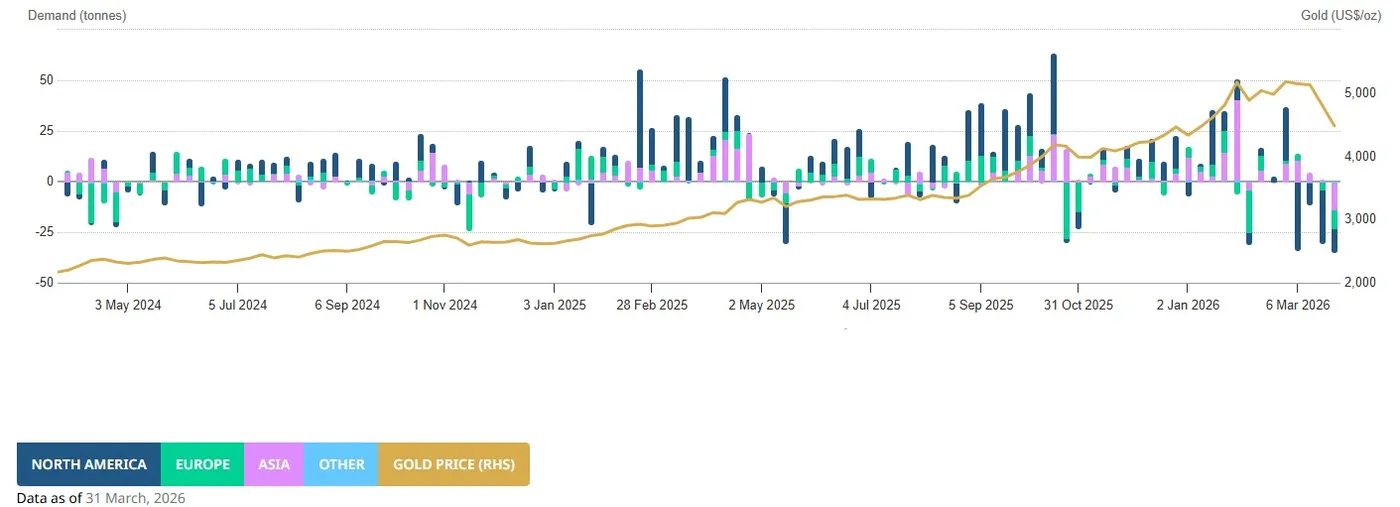Screen dimensions: 1400x507
Task: Toggle the Asia legend item
Action: (273, 464)
